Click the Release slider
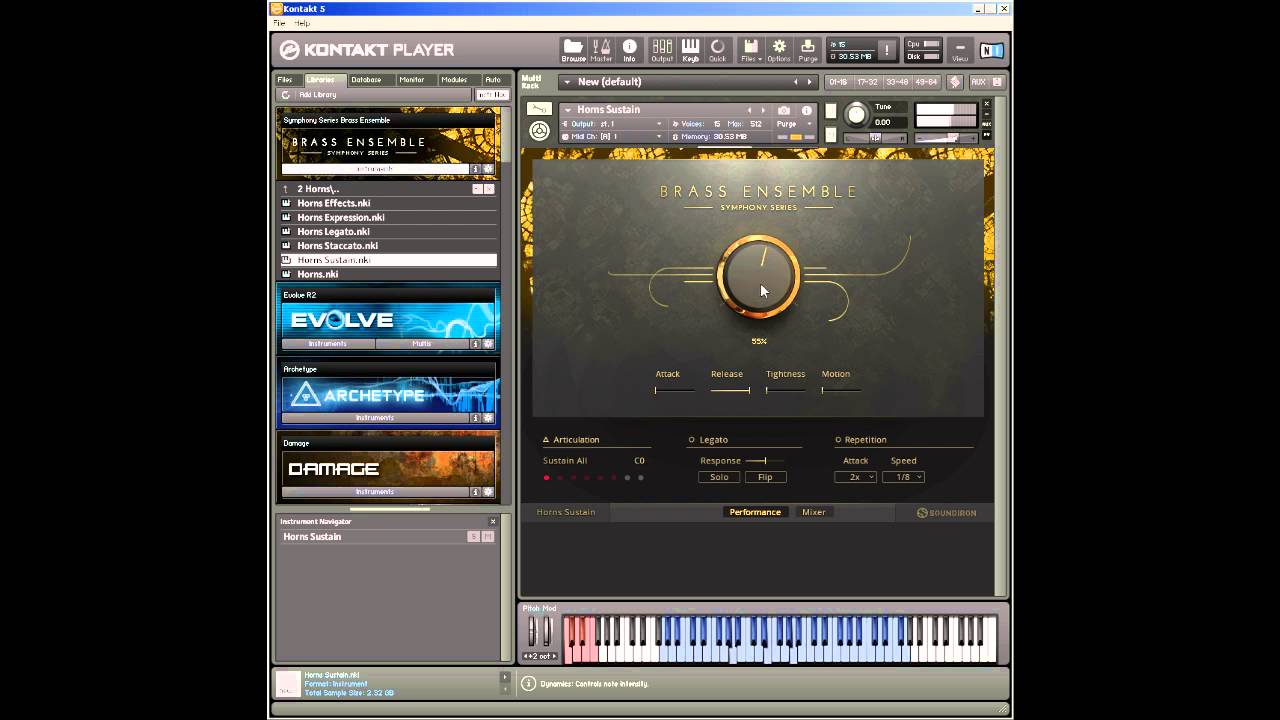The image size is (1280, 720). click(730, 390)
